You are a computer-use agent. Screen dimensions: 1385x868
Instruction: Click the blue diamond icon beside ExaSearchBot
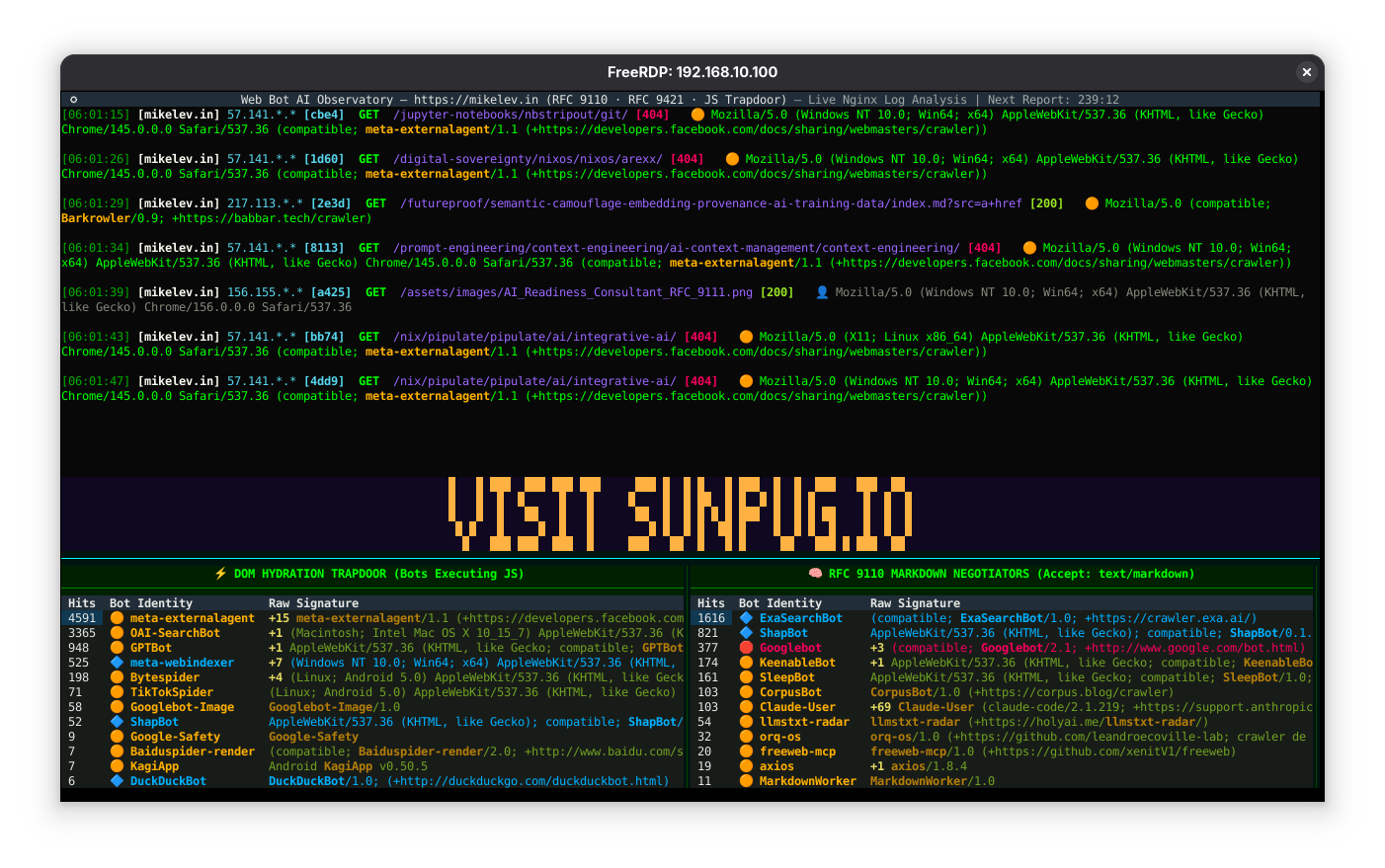(x=746, y=618)
